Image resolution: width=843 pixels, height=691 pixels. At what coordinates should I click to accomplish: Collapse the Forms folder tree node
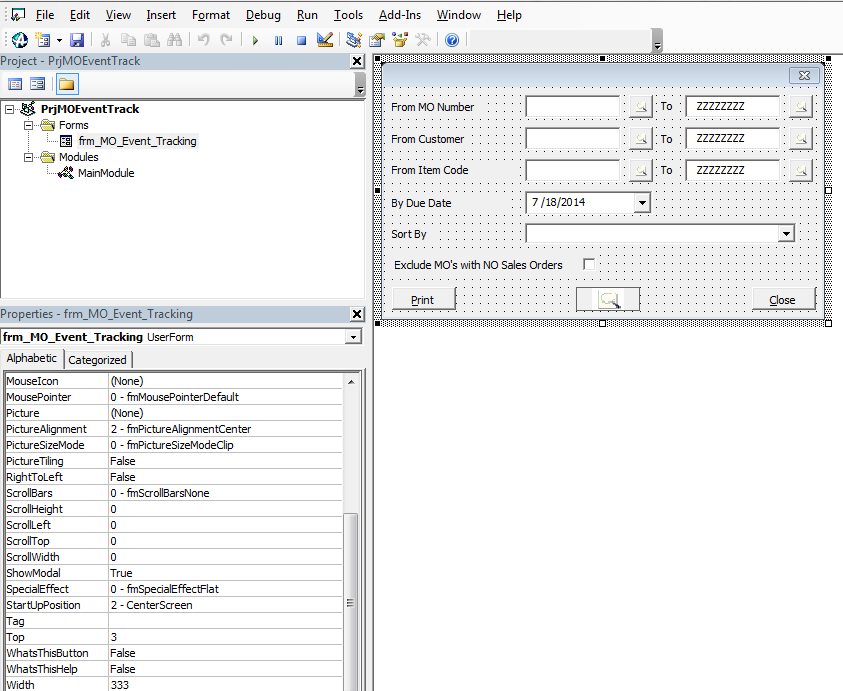pos(29,125)
